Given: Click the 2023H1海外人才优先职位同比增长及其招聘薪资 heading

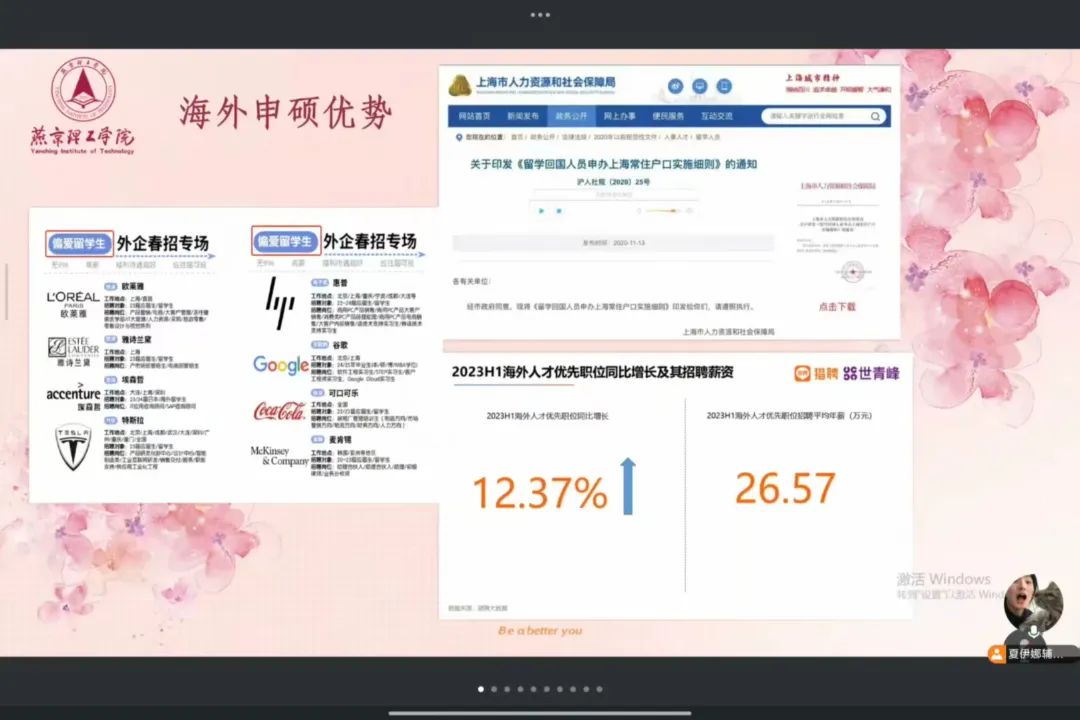Looking at the screenshot, I should (x=592, y=372).
